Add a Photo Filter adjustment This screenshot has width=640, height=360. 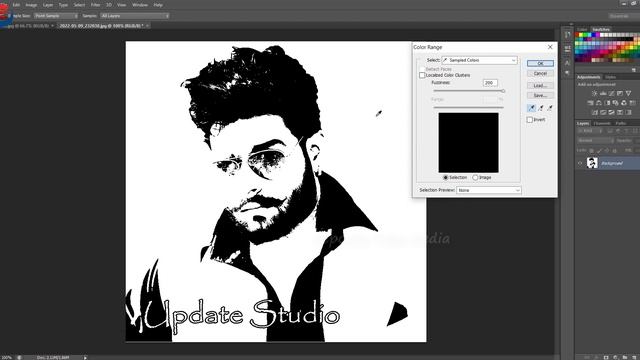[x=616, y=103]
